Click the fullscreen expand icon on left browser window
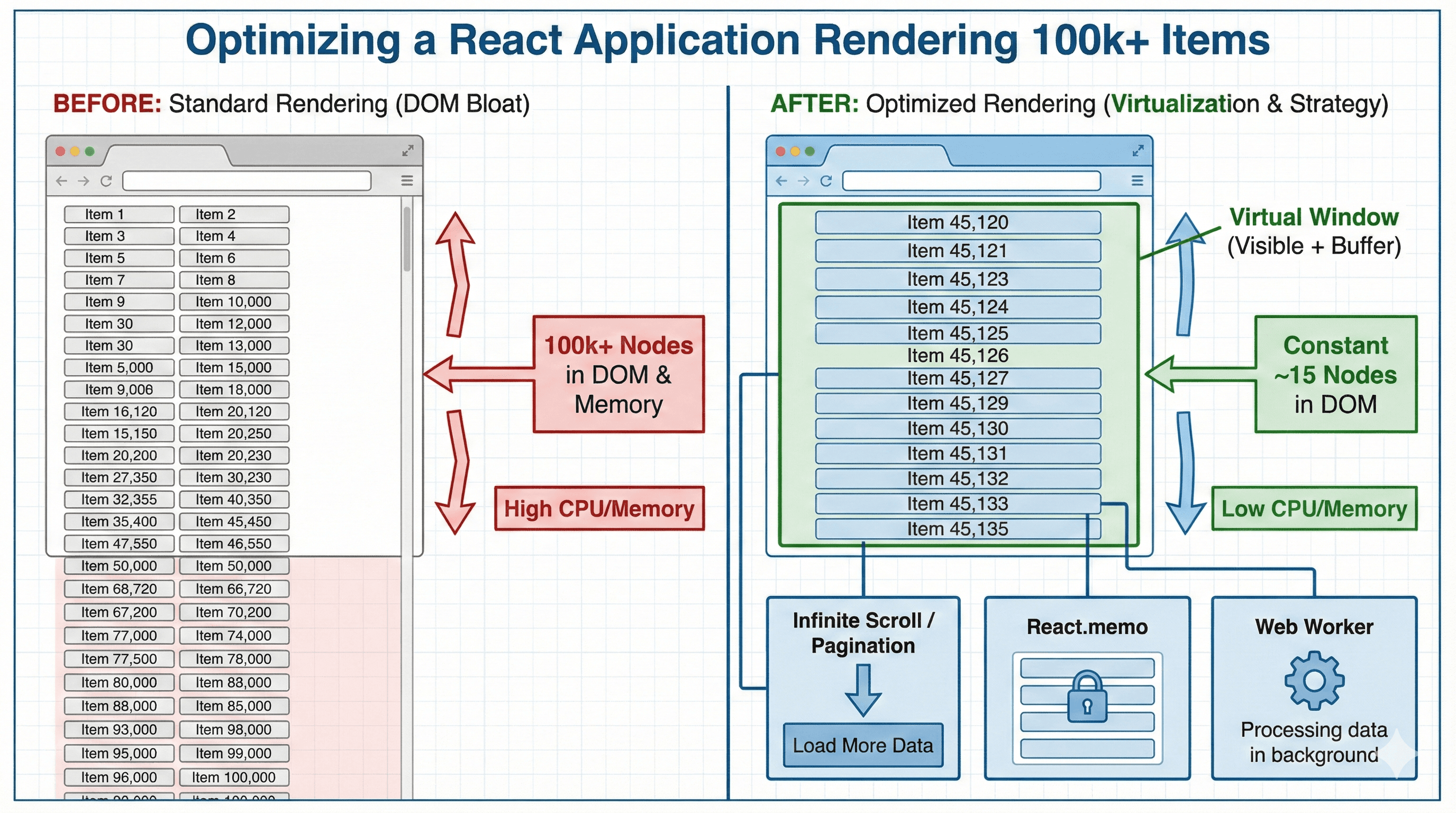The height and width of the screenshot is (813, 1456). click(x=407, y=150)
